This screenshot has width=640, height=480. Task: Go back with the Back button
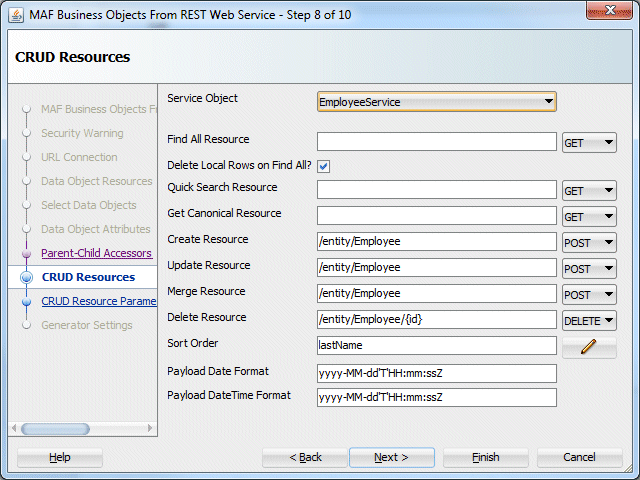click(305, 458)
